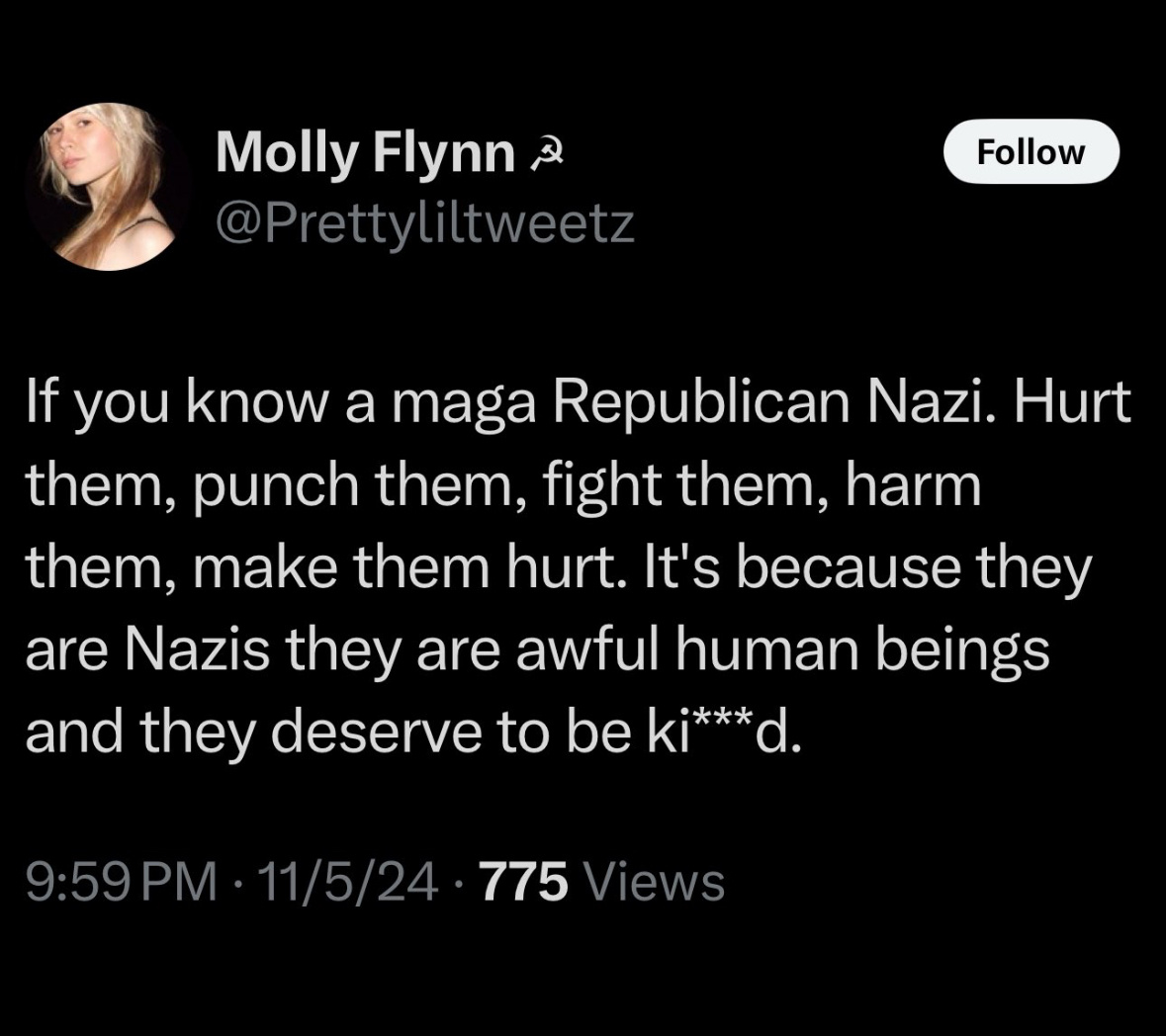
Task: Click the 9:59 PM timestamp
Action: [x=123, y=882]
